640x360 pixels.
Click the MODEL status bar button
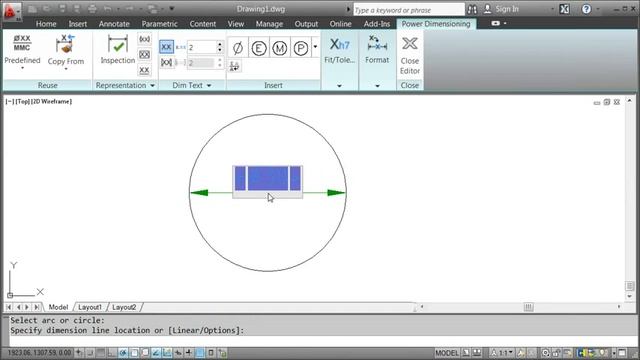(x=447, y=353)
